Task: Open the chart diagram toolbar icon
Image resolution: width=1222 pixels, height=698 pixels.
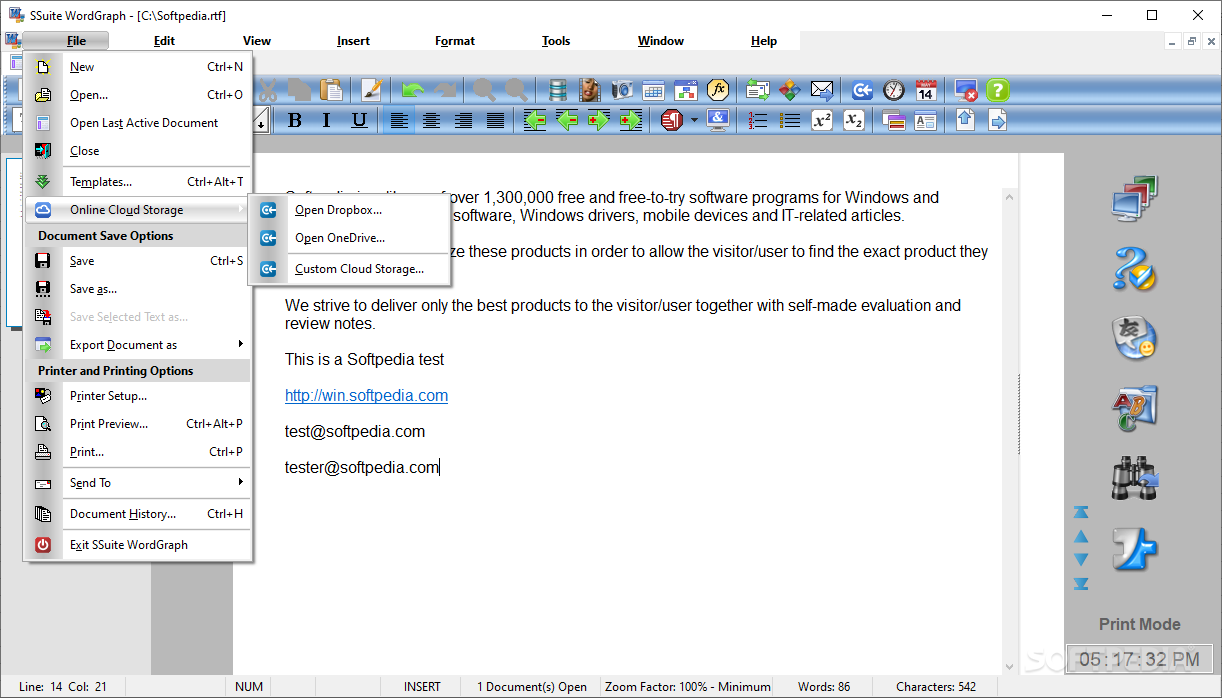Action: point(686,90)
